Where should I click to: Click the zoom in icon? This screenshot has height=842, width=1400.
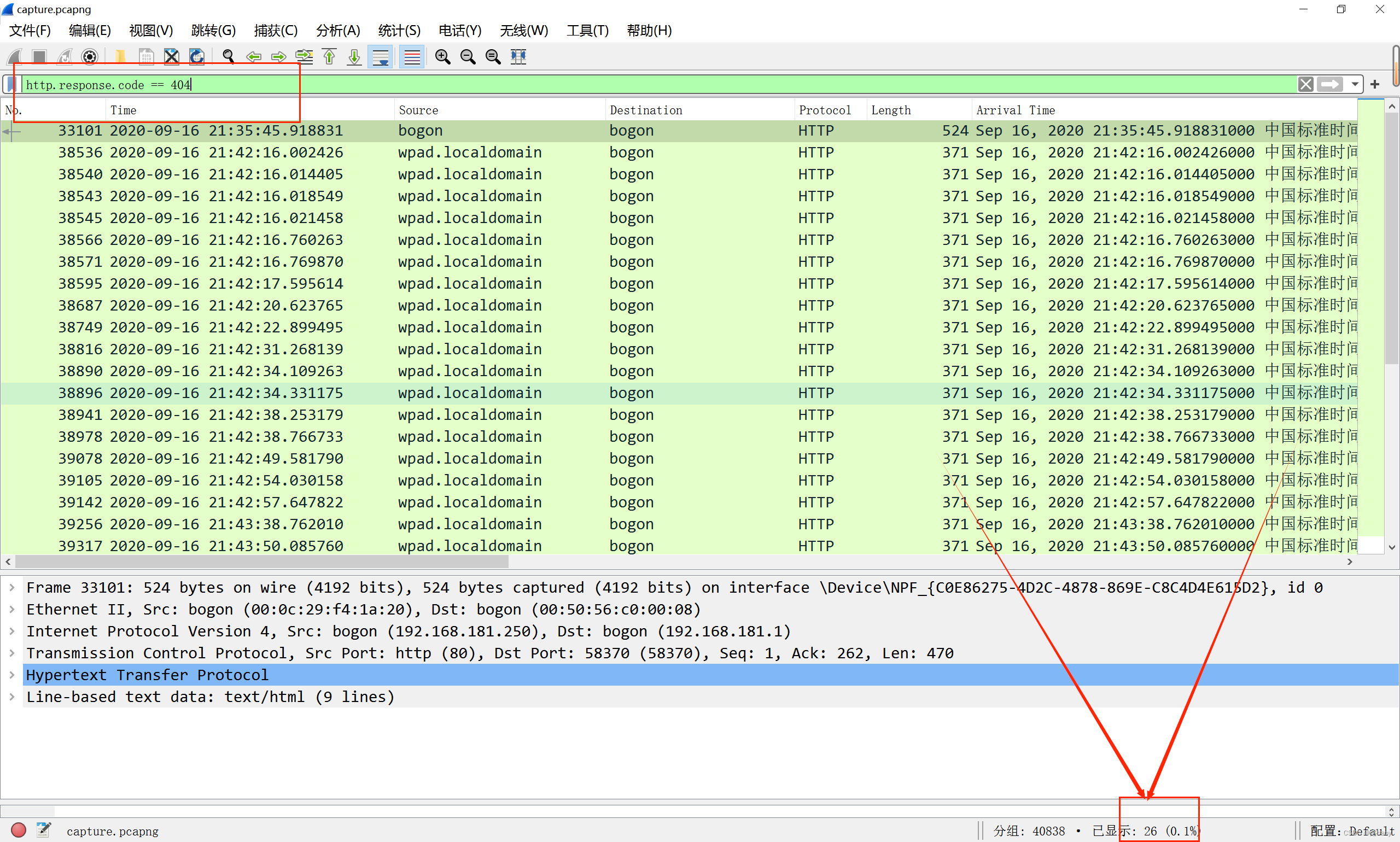click(442, 57)
